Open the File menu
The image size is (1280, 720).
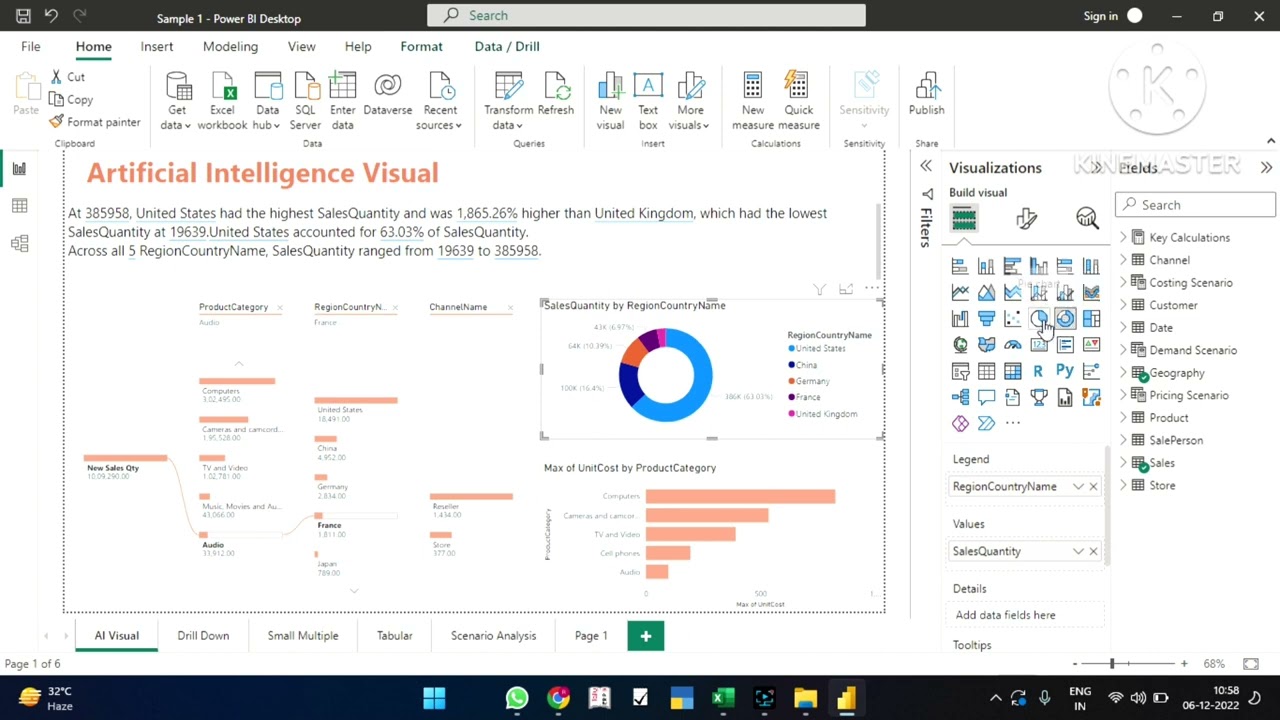31,46
